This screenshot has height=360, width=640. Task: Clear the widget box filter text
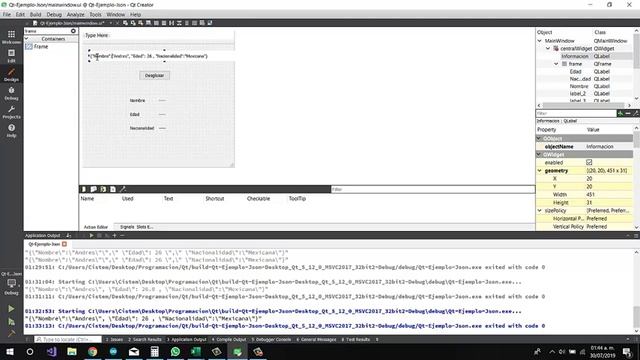(x=73, y=31)
